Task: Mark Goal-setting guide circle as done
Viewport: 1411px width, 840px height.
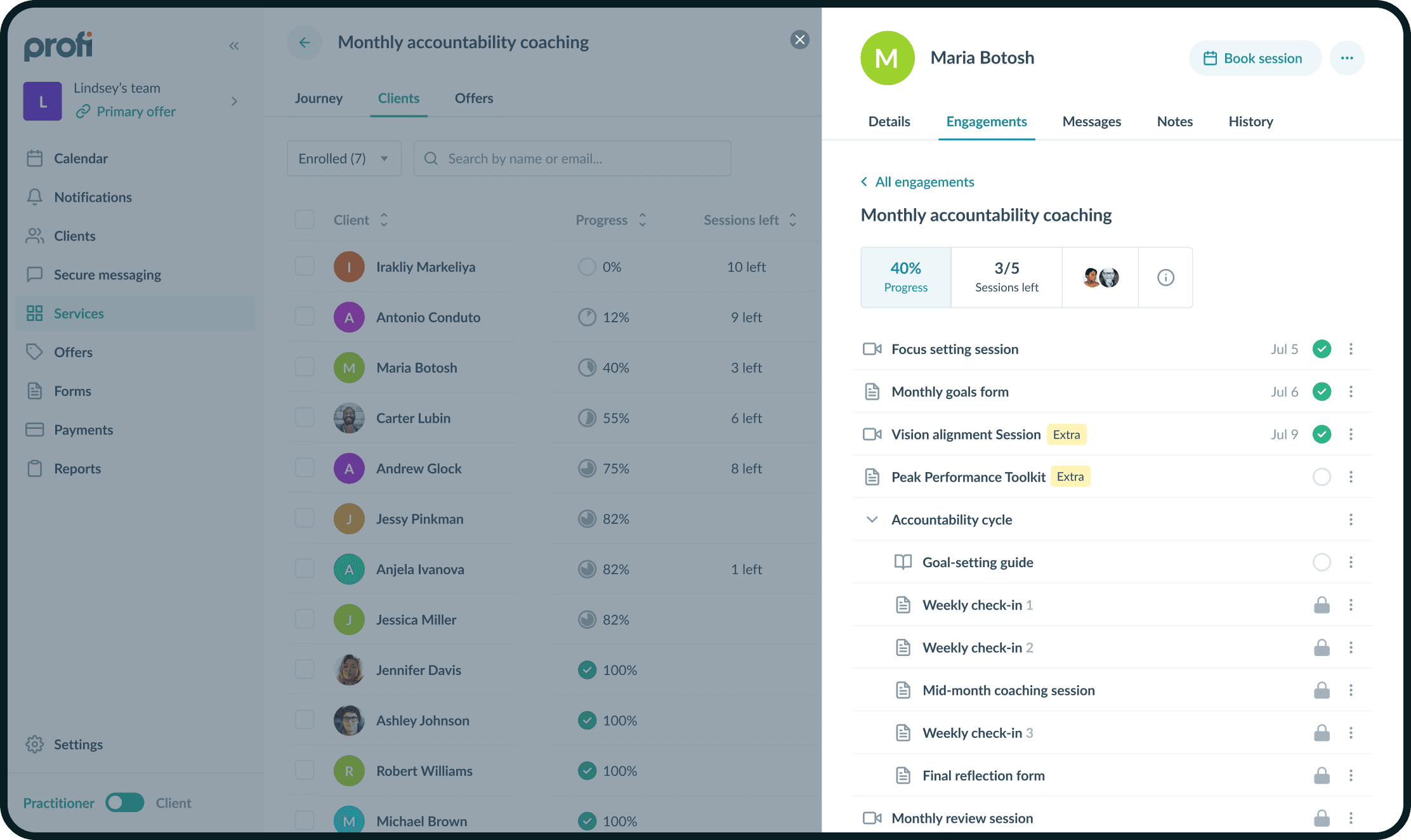Action: pyautogui.click(x=1322, y=562)
